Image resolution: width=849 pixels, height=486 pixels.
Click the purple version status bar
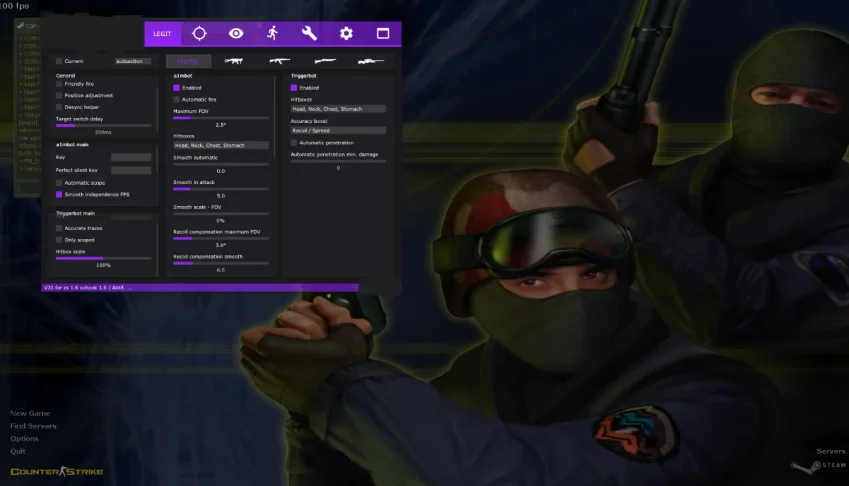(200, 287)
